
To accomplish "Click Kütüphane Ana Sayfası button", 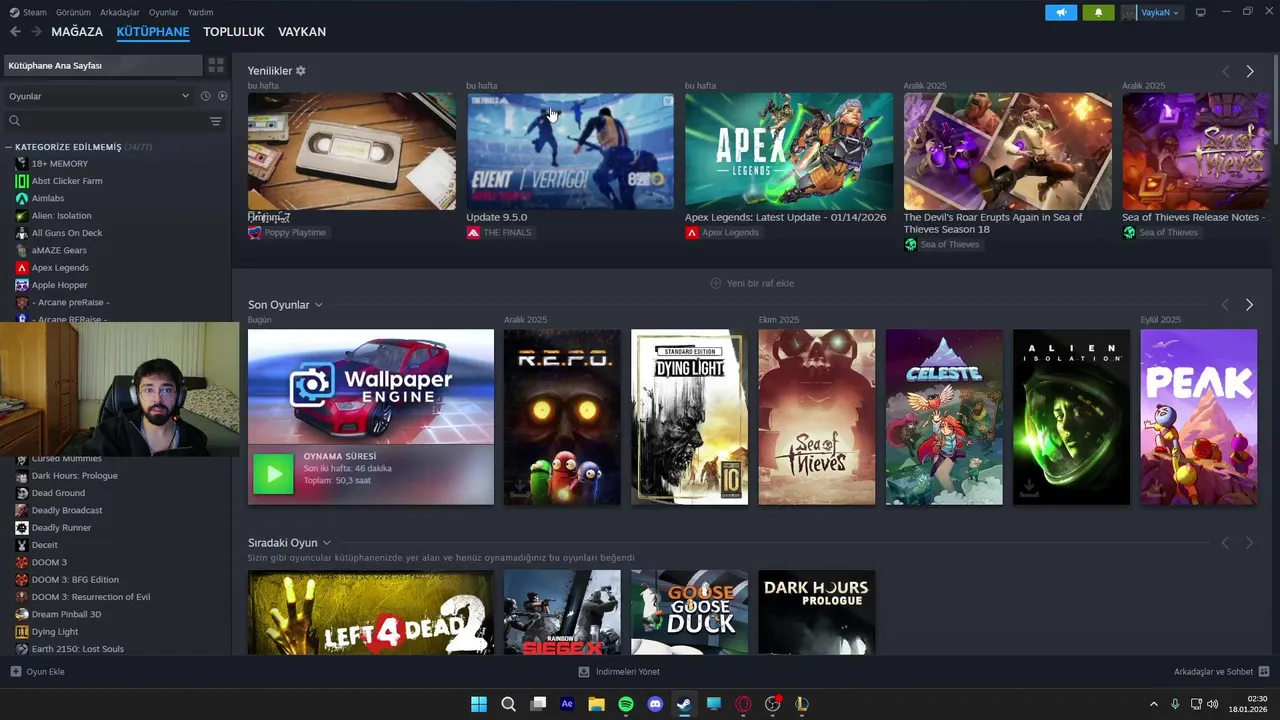I will (102, 65).
